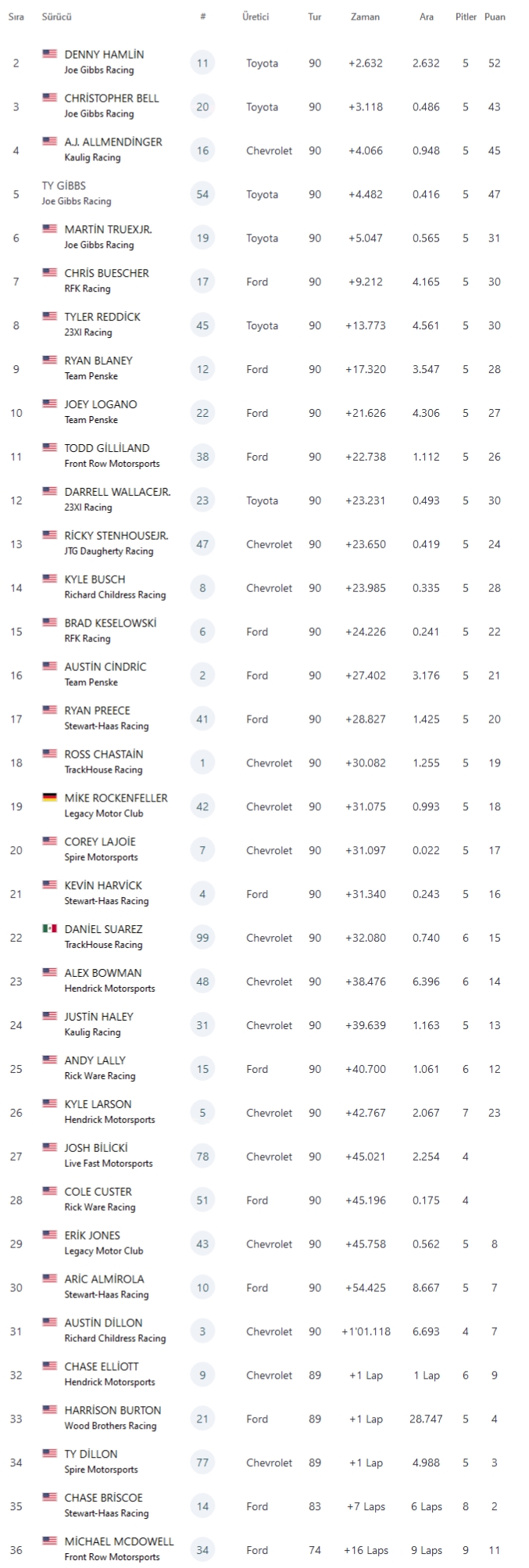
Task: Select the car number 11 badge
Action: coord(202,63)
